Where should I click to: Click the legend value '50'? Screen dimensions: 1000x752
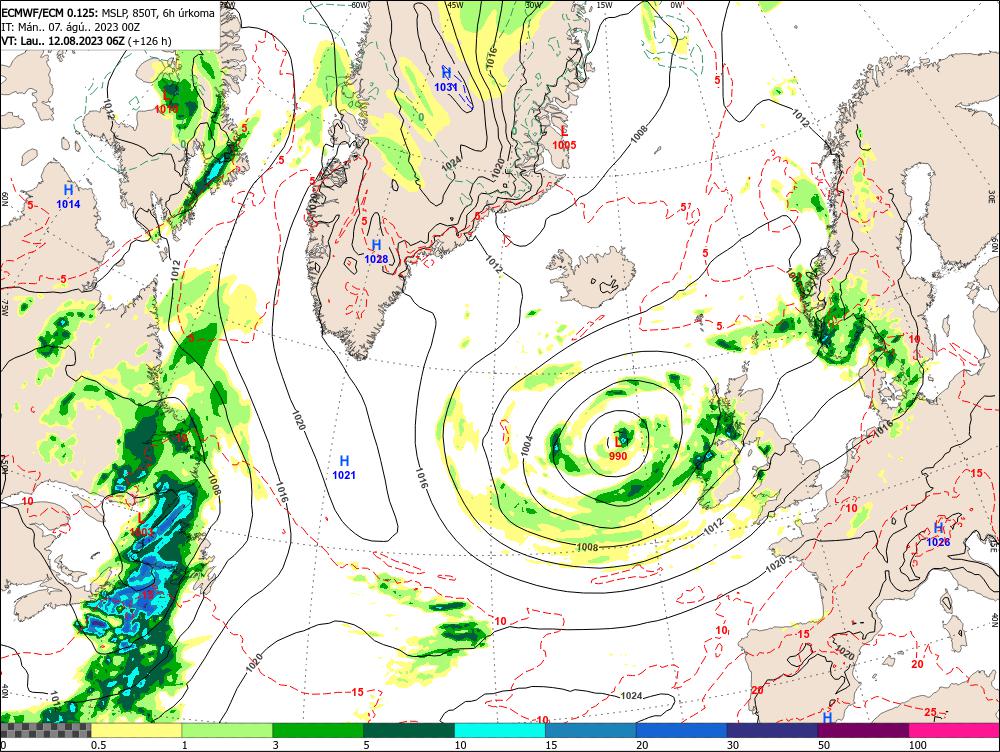(x=824, y=745)
